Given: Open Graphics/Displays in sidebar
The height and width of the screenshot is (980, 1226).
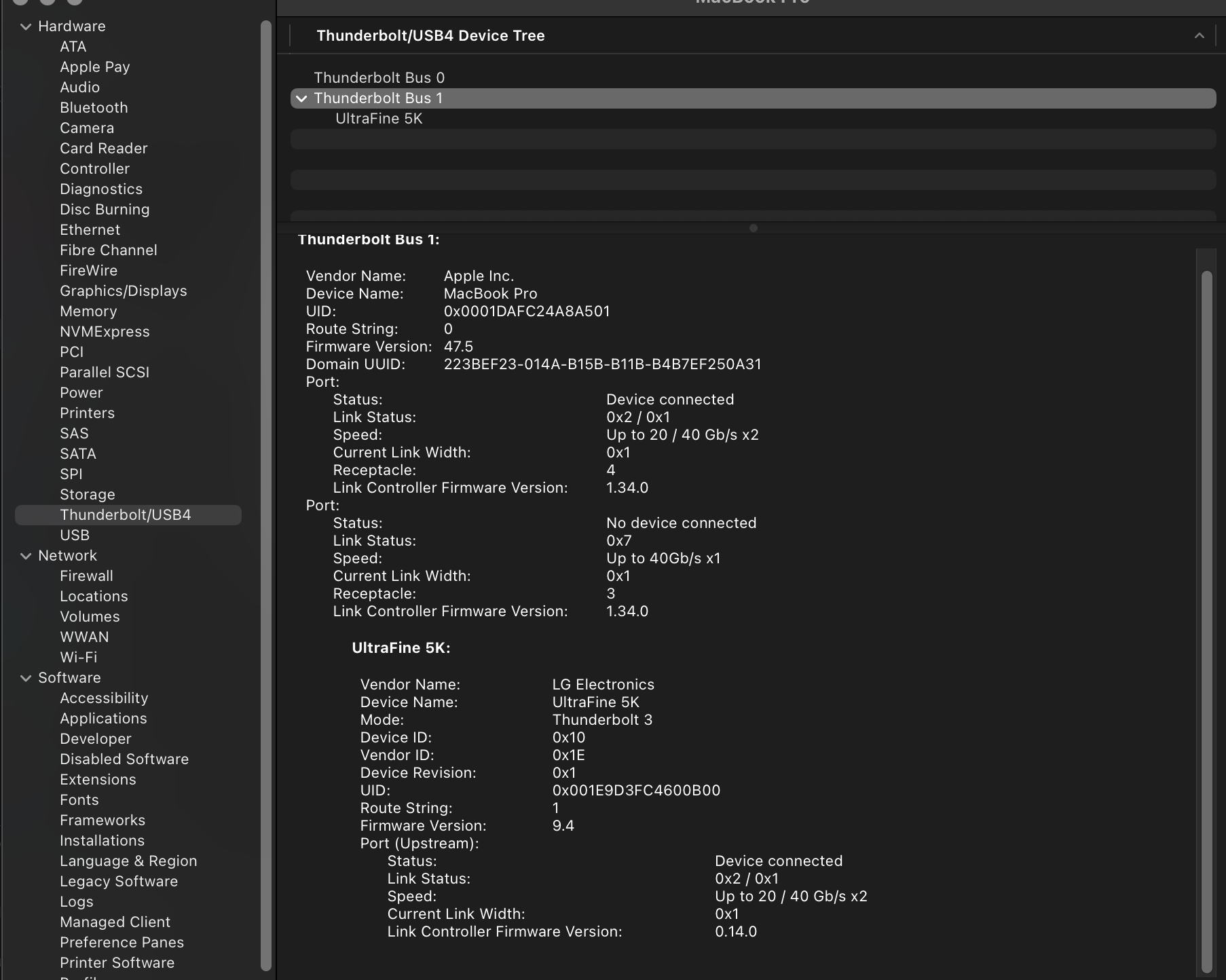Looking at the screenshot, I should [124, 291].
